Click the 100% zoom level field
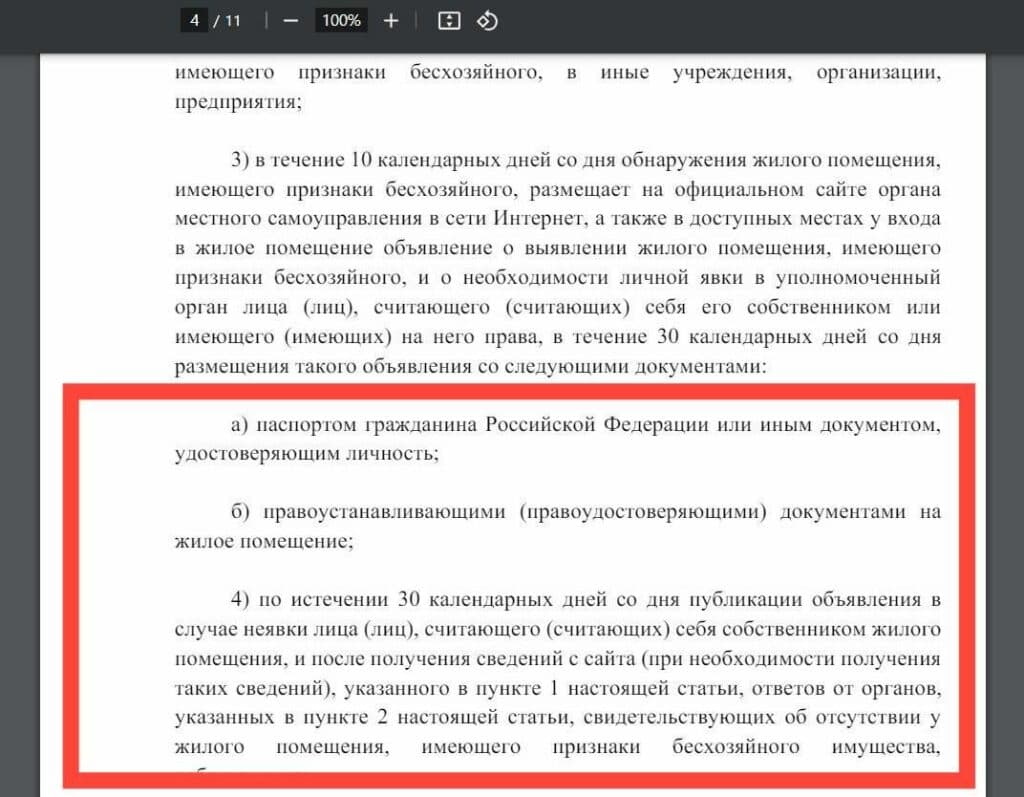 341,21
